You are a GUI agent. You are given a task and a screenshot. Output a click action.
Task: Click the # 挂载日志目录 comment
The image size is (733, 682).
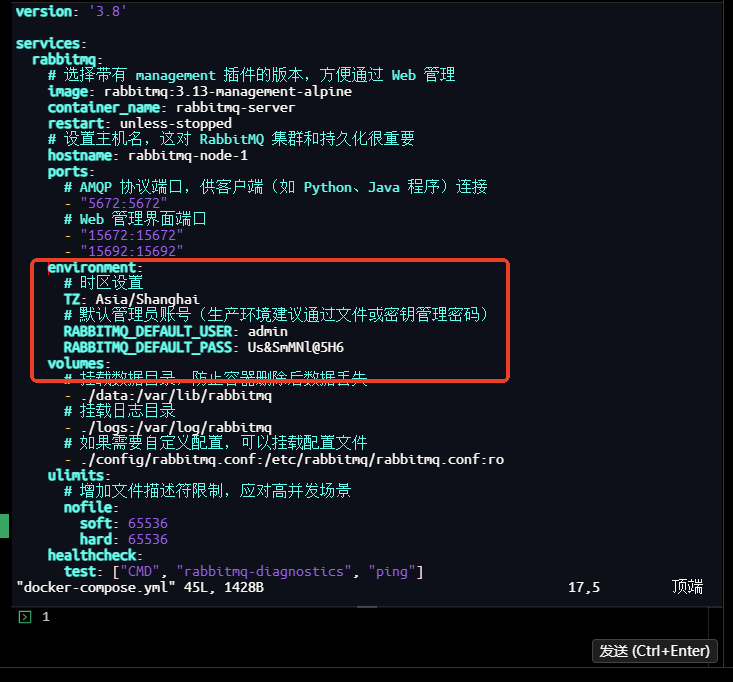point(119,411)
